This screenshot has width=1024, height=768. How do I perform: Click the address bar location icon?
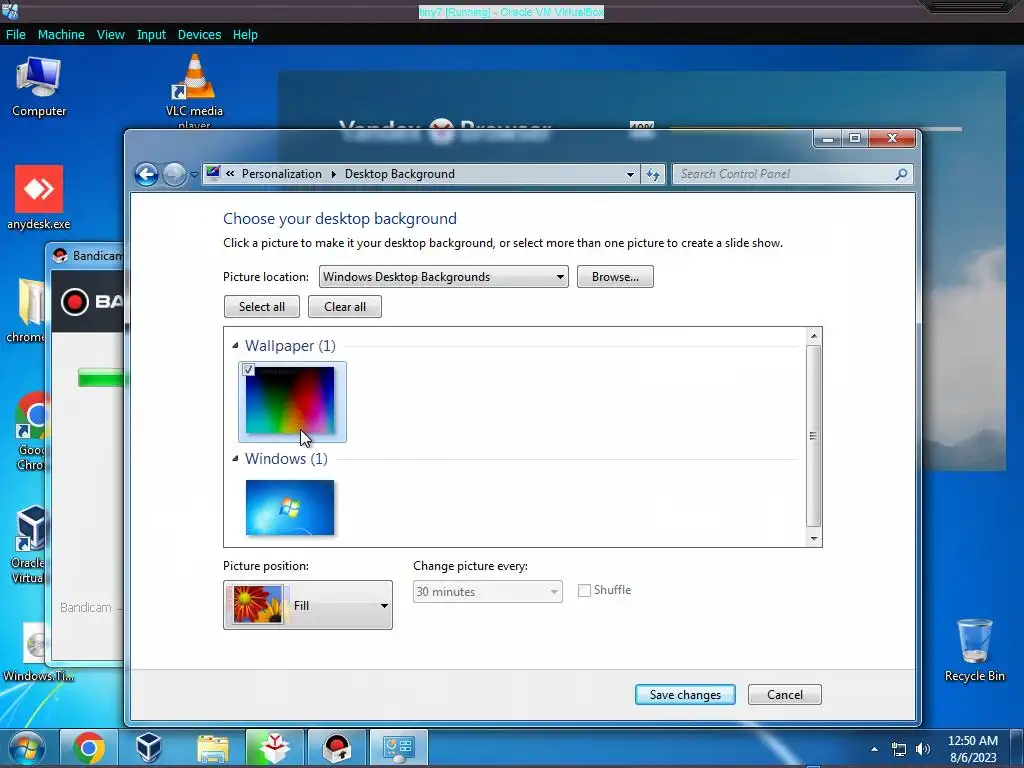[x=213, y=173]
